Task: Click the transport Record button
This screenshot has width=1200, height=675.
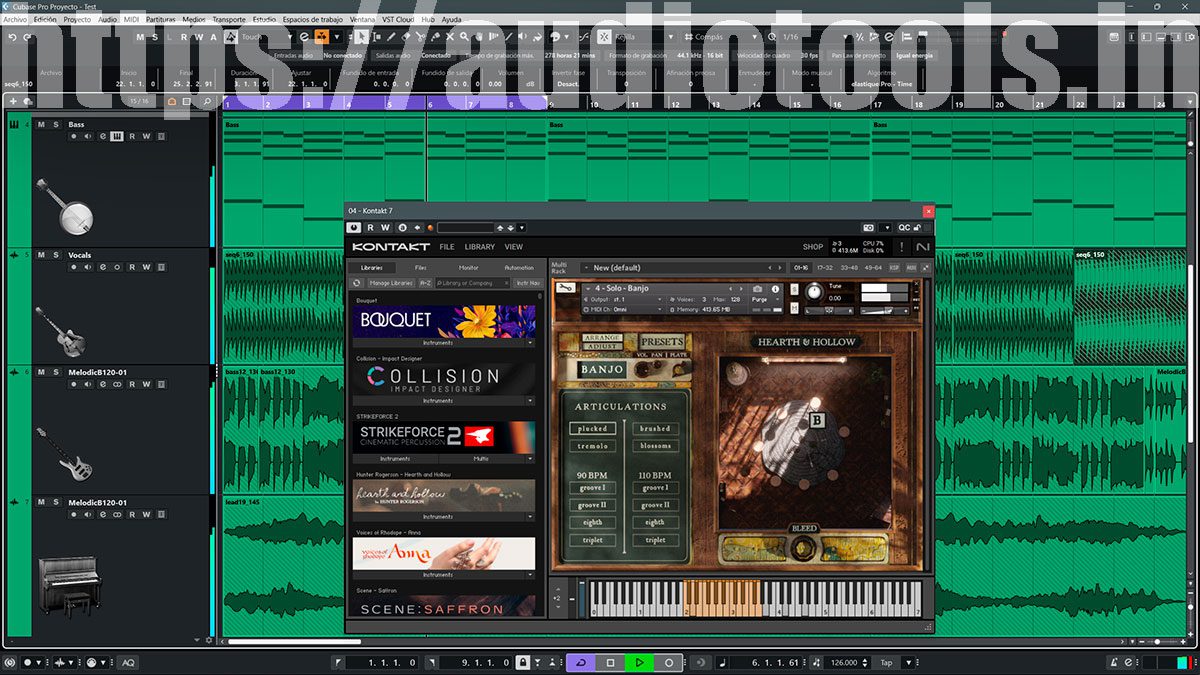Action: coord(668,662)
